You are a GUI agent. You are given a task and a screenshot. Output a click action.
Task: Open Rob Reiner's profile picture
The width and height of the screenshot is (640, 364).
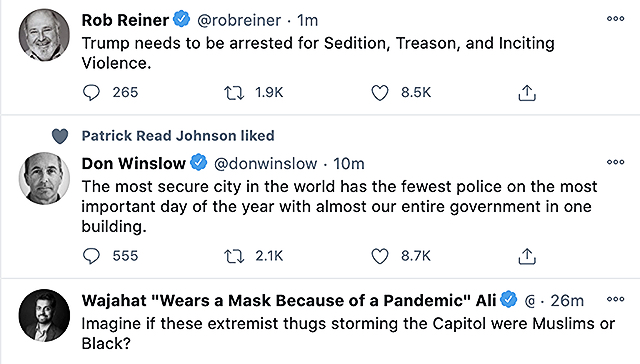44,35
